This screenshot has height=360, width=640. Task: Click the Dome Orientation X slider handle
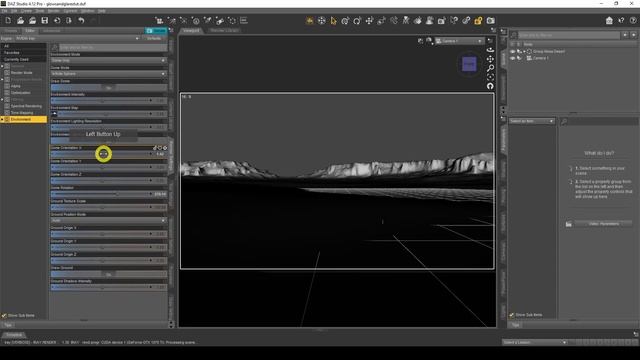tap(103, 154)
